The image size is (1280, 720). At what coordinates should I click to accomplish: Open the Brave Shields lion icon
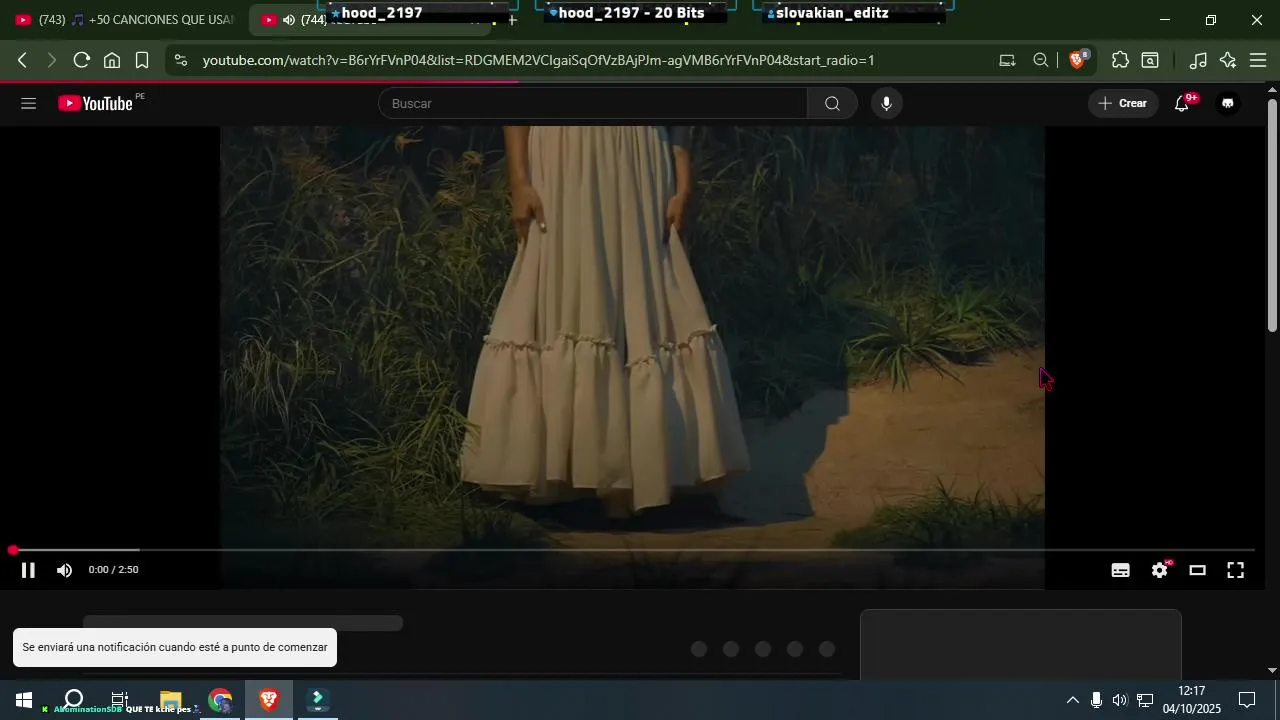[x=1078, y=60]
